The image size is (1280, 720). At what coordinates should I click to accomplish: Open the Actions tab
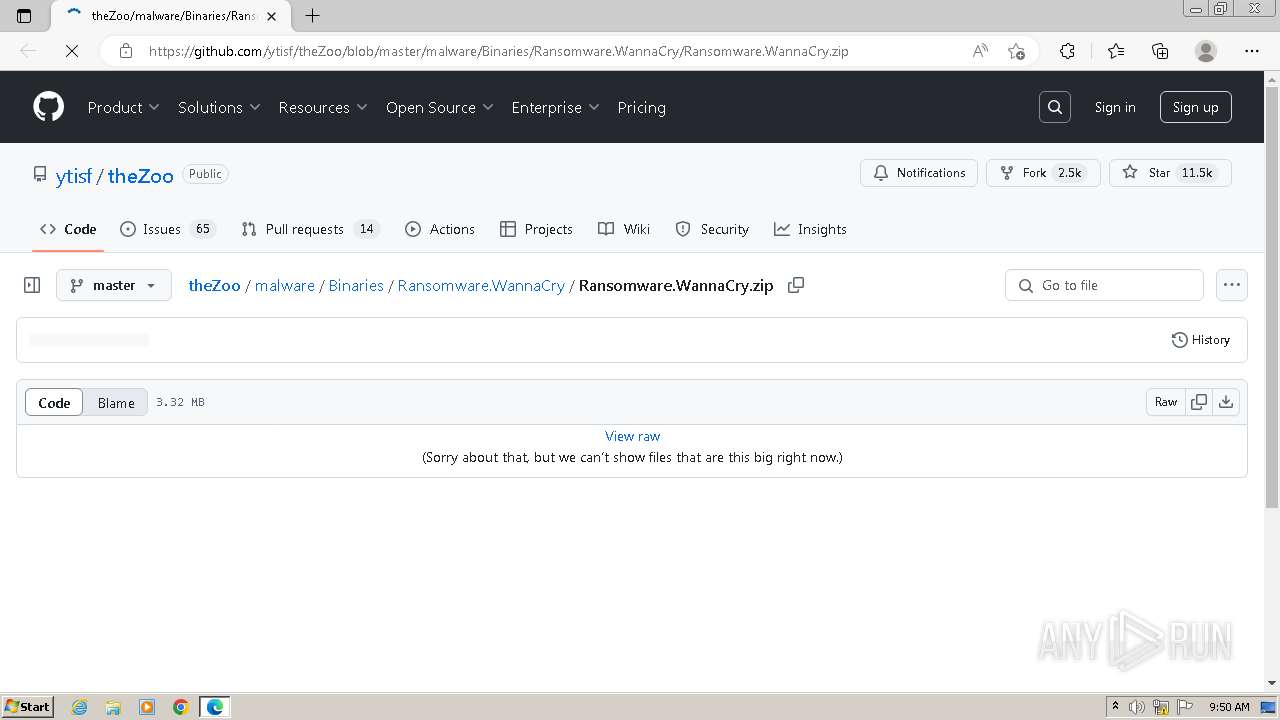(440, 229)
